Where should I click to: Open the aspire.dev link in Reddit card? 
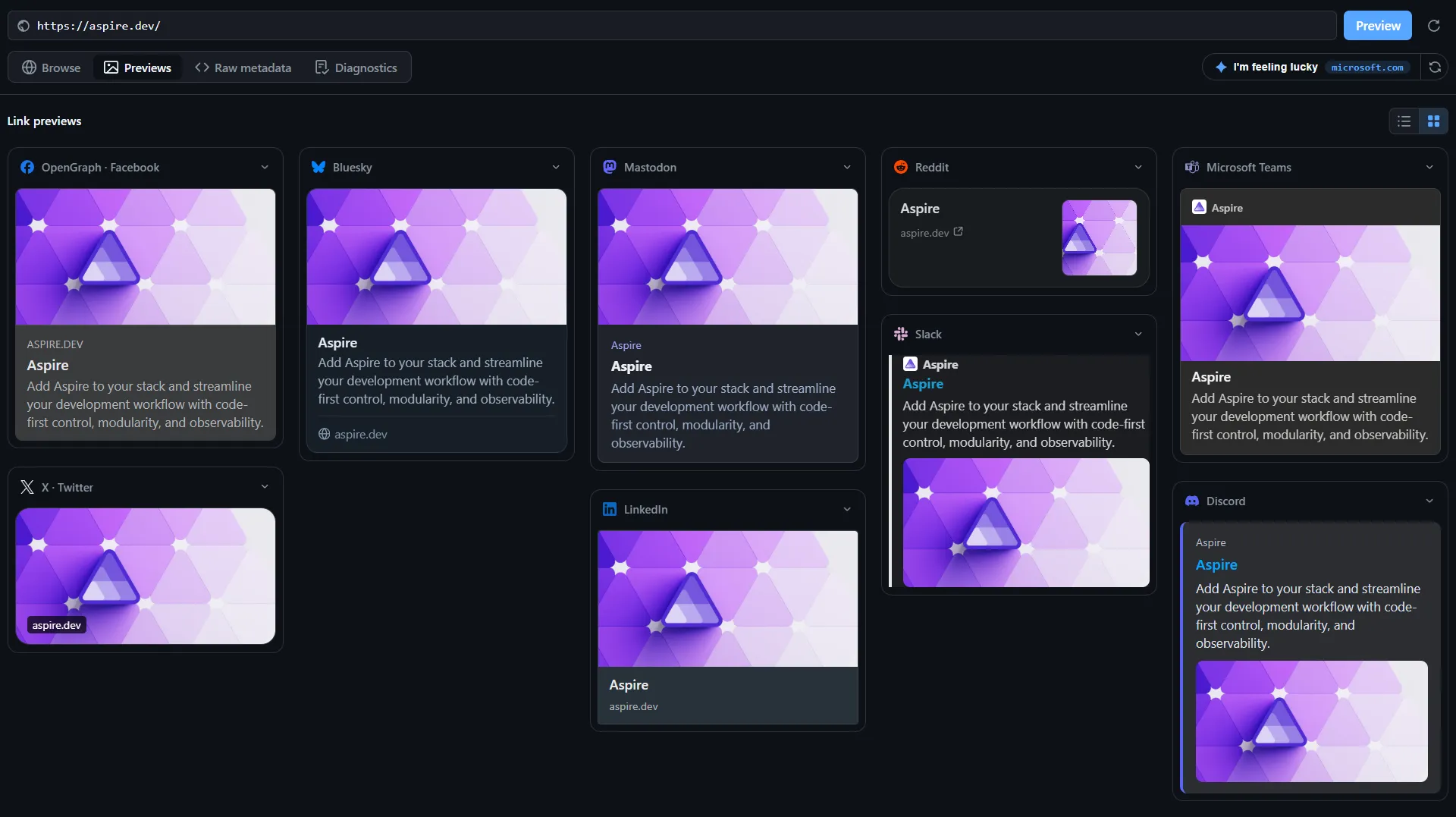click(x=924, y=233)
